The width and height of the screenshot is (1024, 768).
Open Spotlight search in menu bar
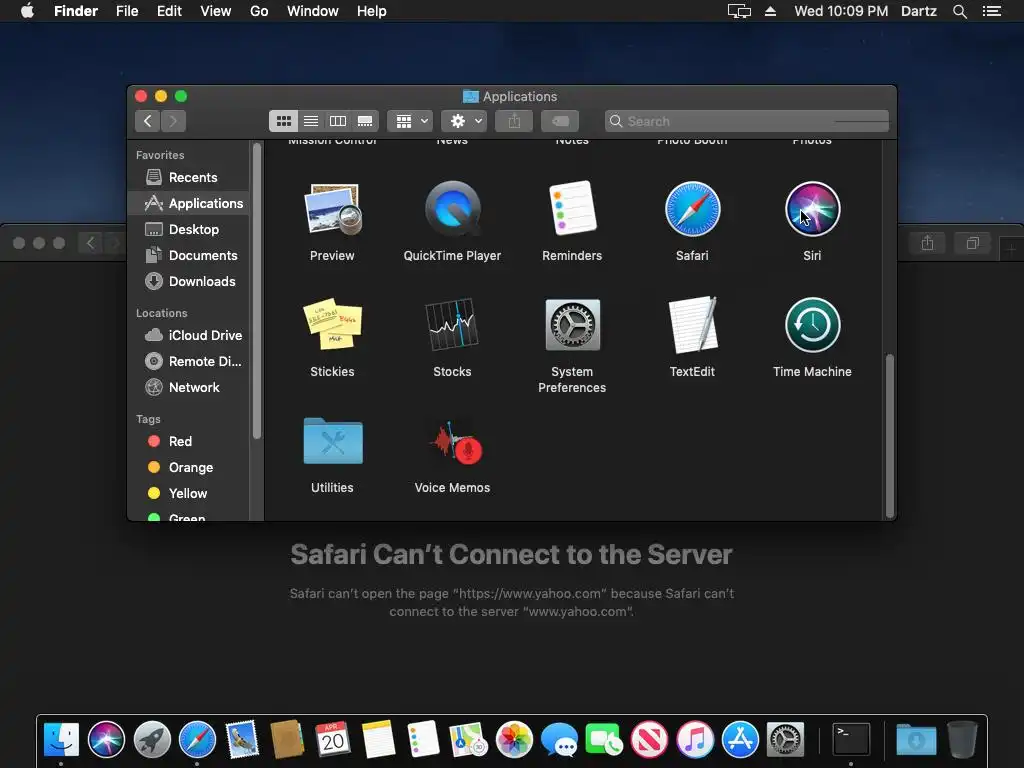[x=960, y=11]
